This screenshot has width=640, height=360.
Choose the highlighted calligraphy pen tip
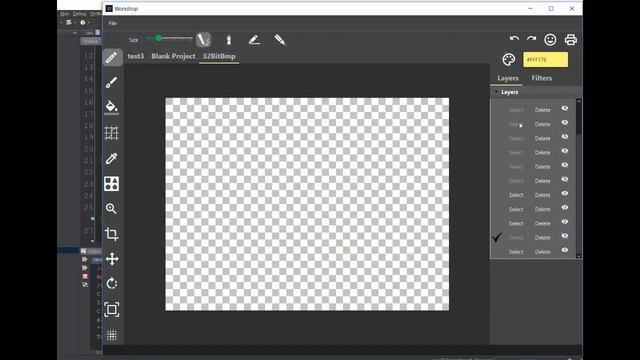tap(203, 40)
